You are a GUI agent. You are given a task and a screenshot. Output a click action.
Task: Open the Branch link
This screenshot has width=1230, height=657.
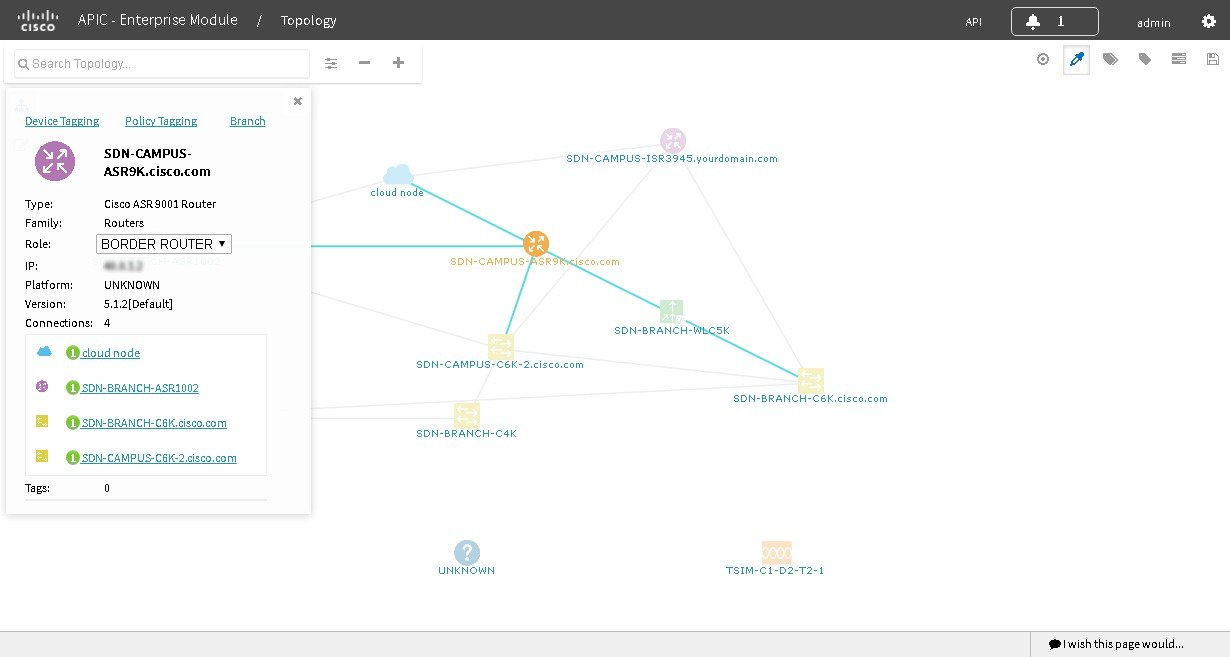click(248, 121)
